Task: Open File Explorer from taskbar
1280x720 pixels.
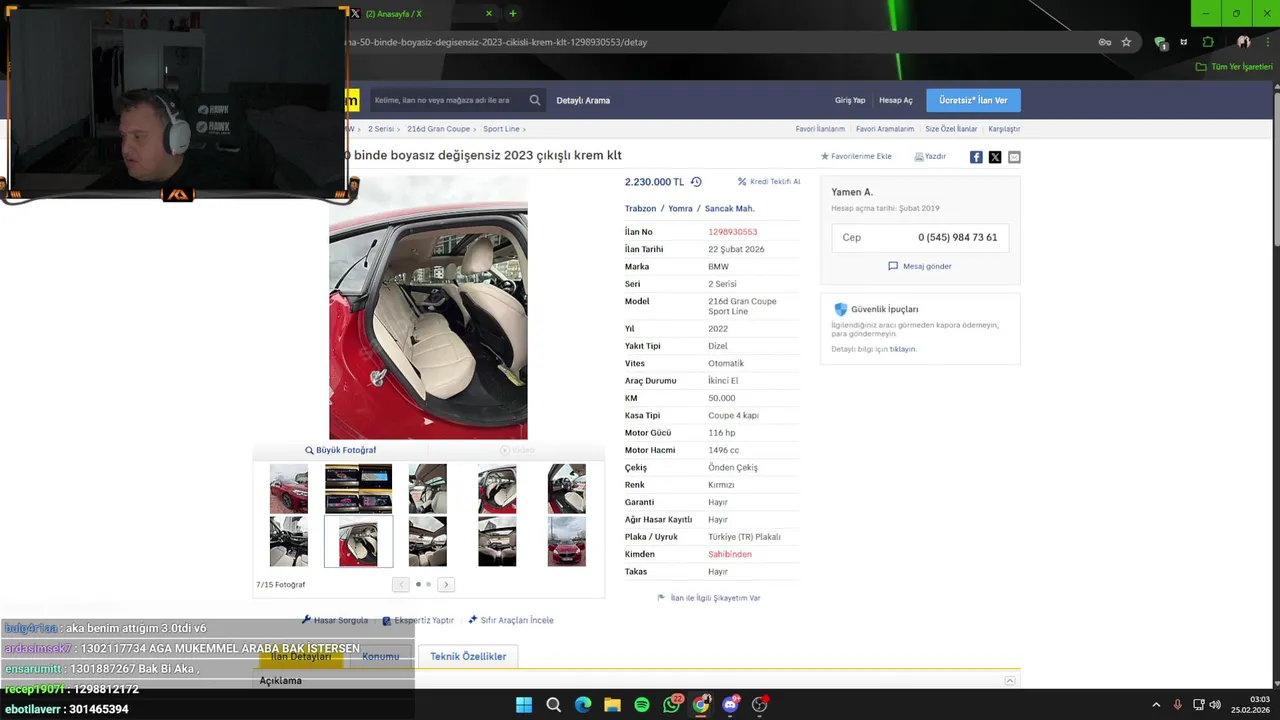Action: tap(612, 705)
